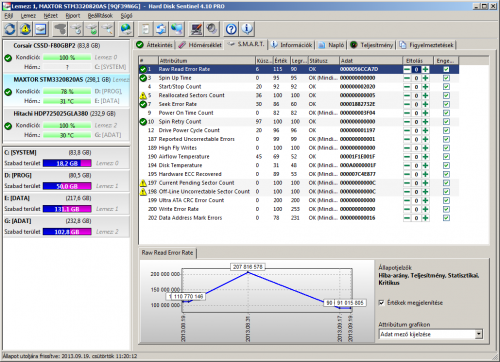This screenshot has height=362, width=500.
Task: Open the Fájl menu
Action: [x=9, y=16]
